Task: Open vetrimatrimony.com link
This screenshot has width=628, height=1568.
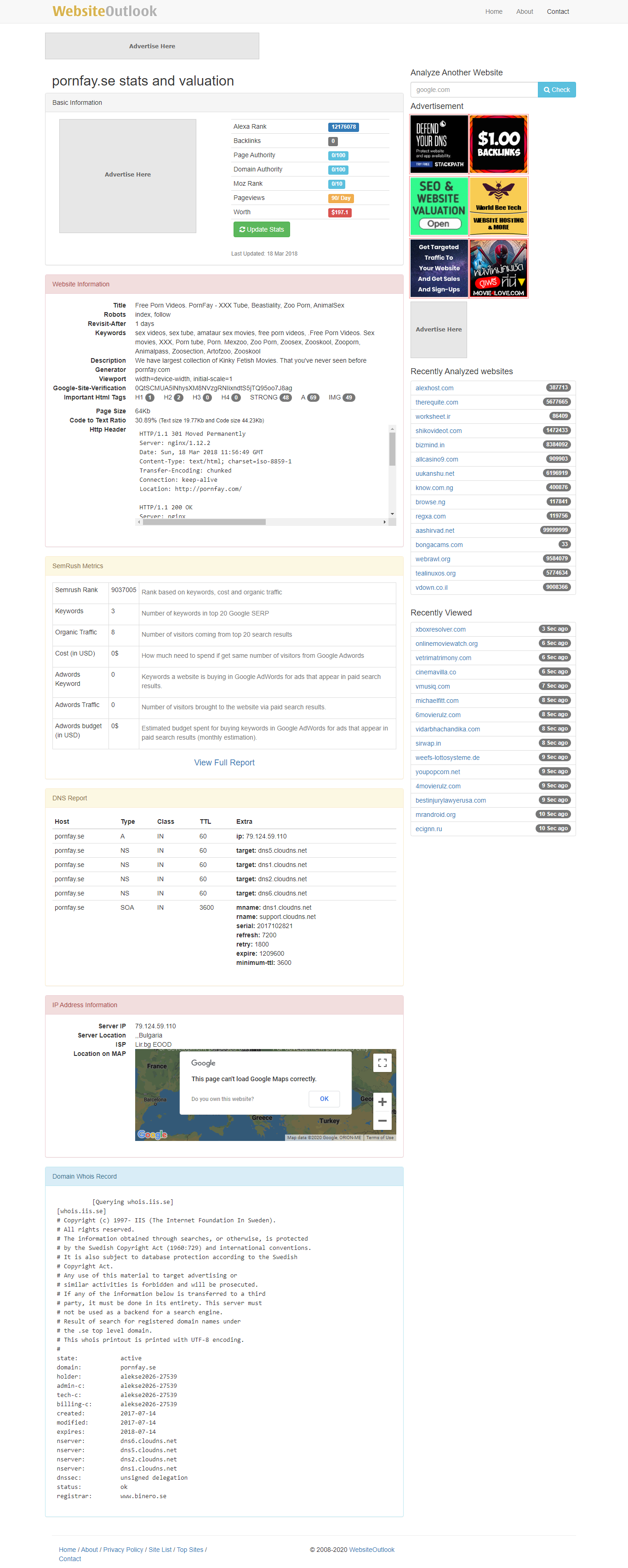Action: point(444,658)
